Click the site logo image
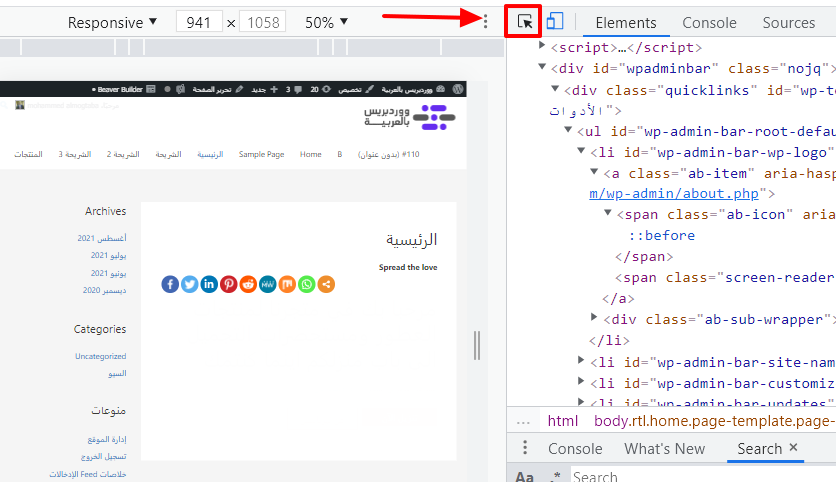This screenshot has width=836, height=482. click(409, 117)
